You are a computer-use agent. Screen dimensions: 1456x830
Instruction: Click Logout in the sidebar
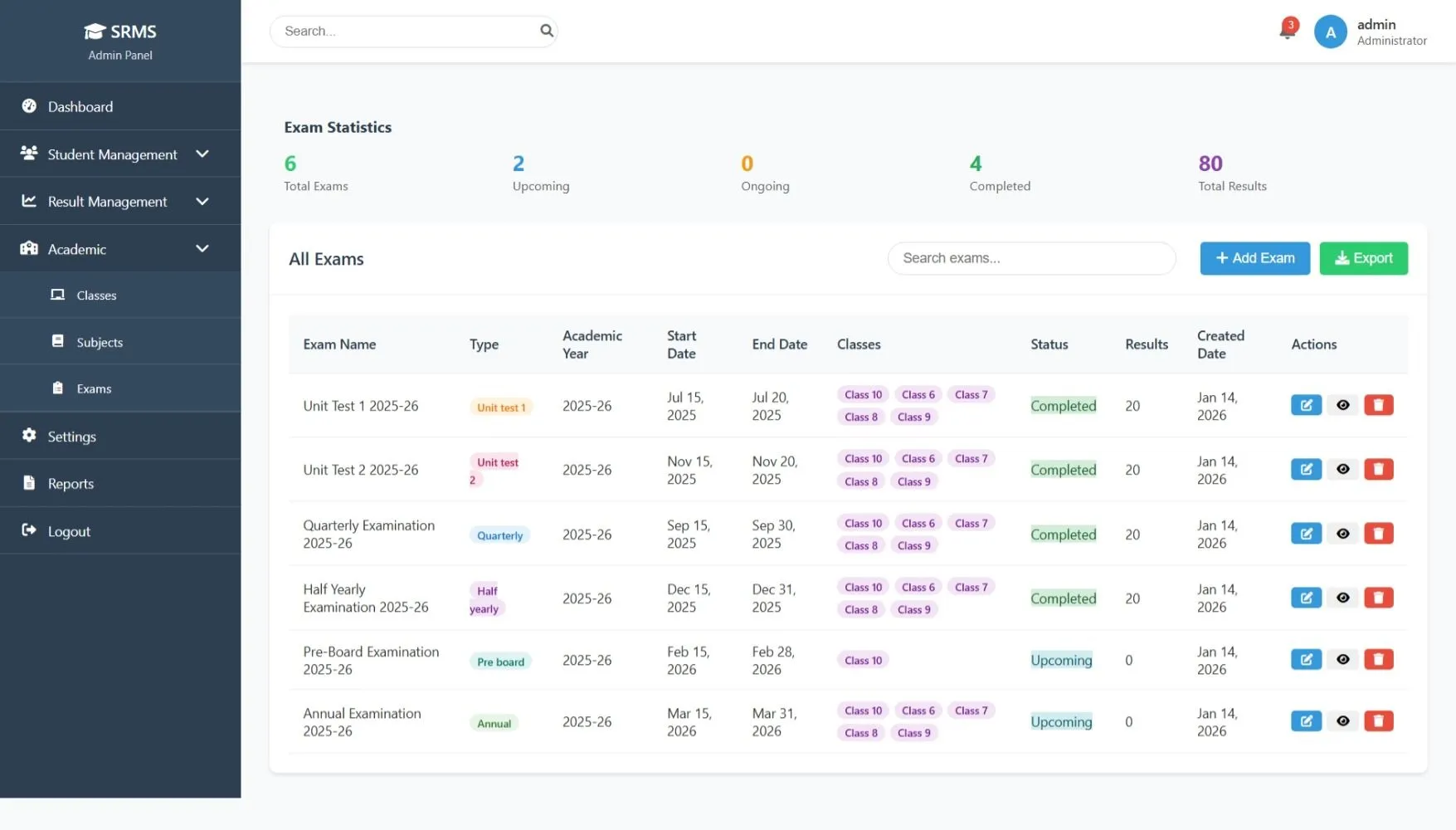pos(68,530)
